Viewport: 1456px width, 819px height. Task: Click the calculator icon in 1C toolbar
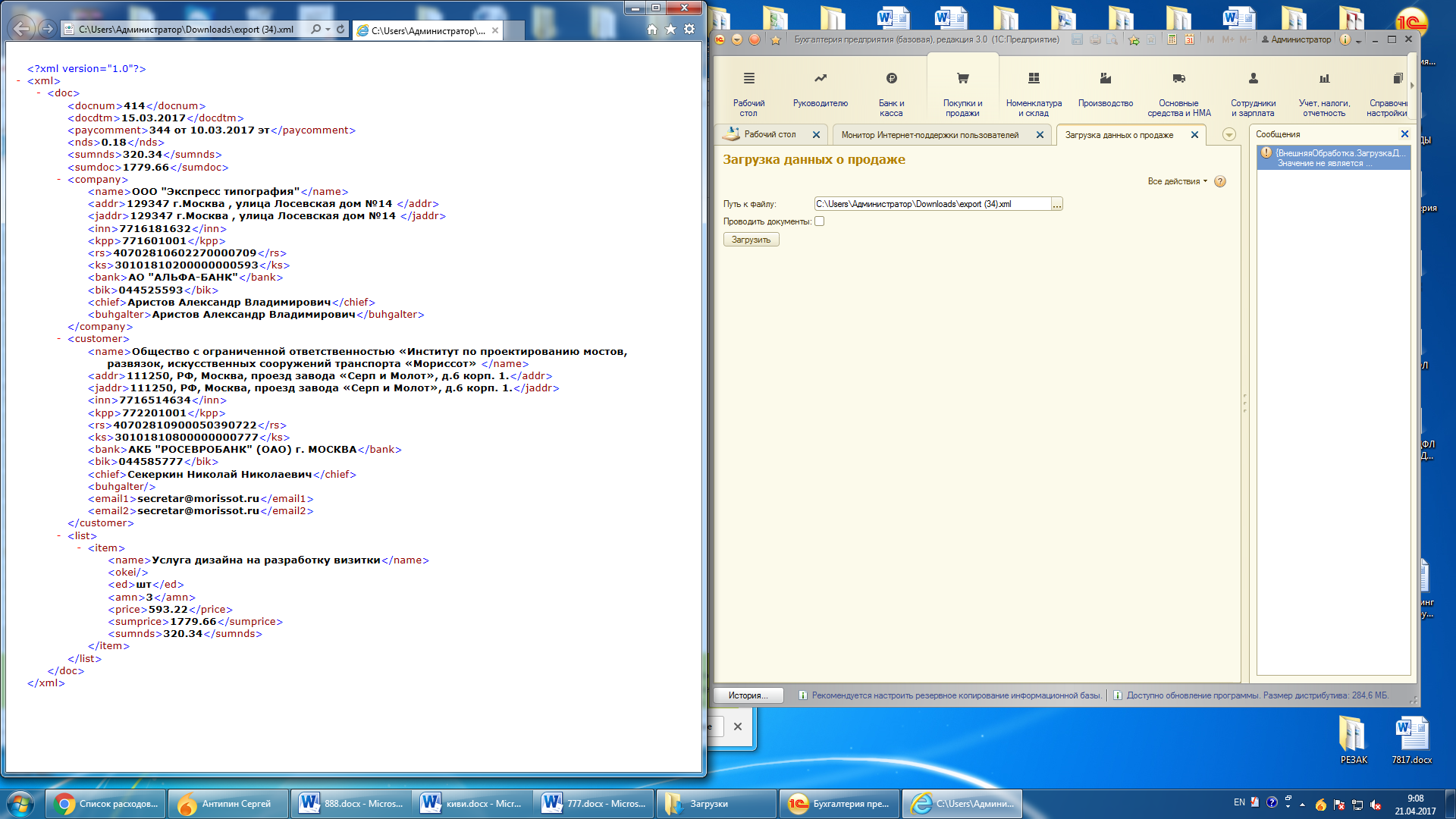click(1172, 39)
